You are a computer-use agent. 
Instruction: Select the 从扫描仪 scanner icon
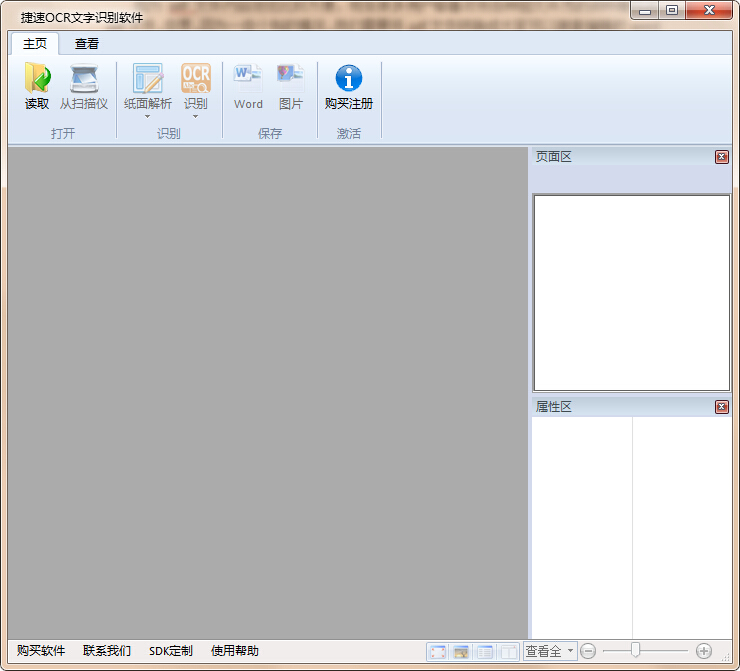click(x=84, y=87)
